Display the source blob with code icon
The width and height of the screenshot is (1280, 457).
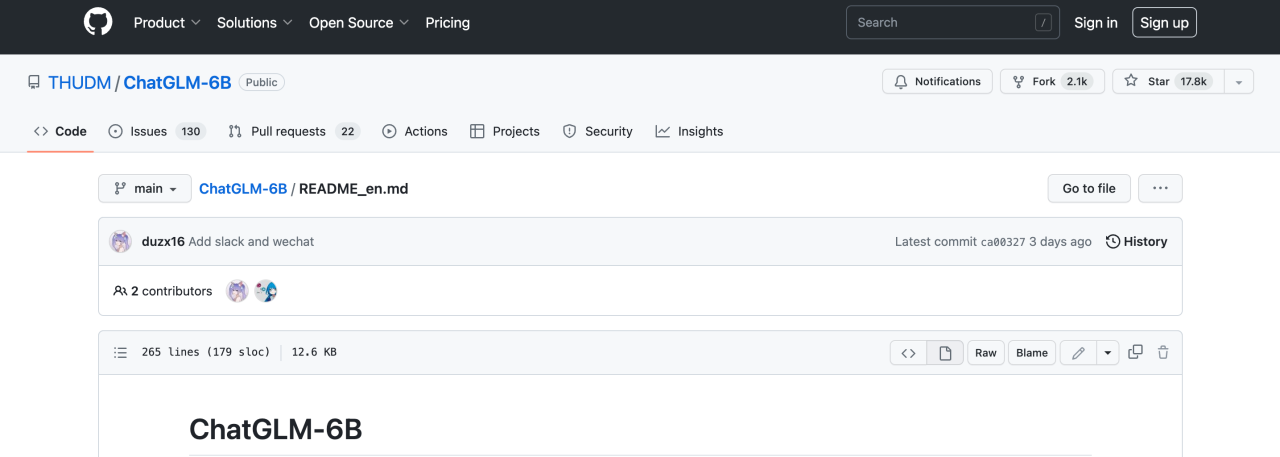(908, 353)
